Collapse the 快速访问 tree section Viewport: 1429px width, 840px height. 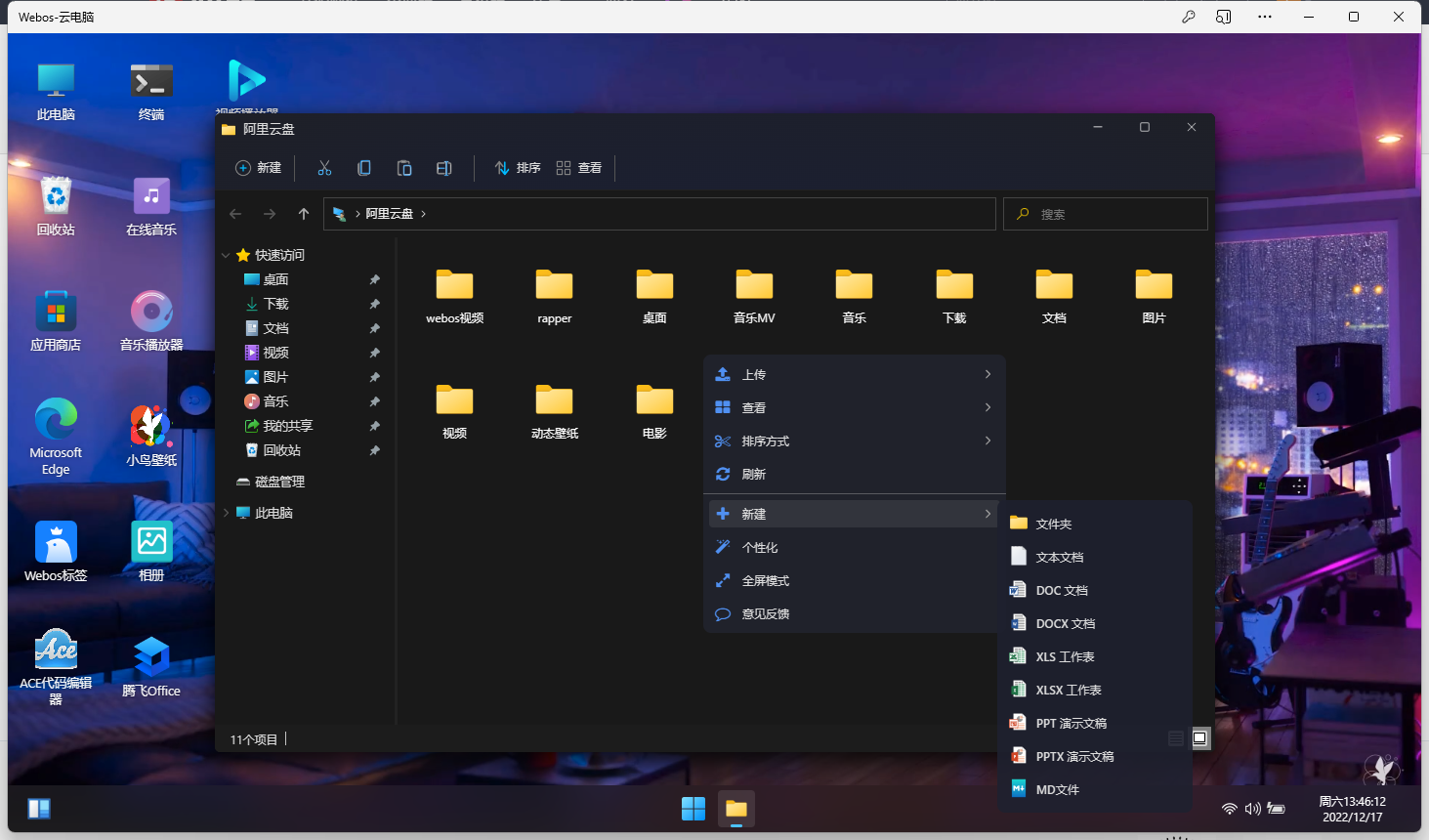pyautogui.click(x=226, y=255)
